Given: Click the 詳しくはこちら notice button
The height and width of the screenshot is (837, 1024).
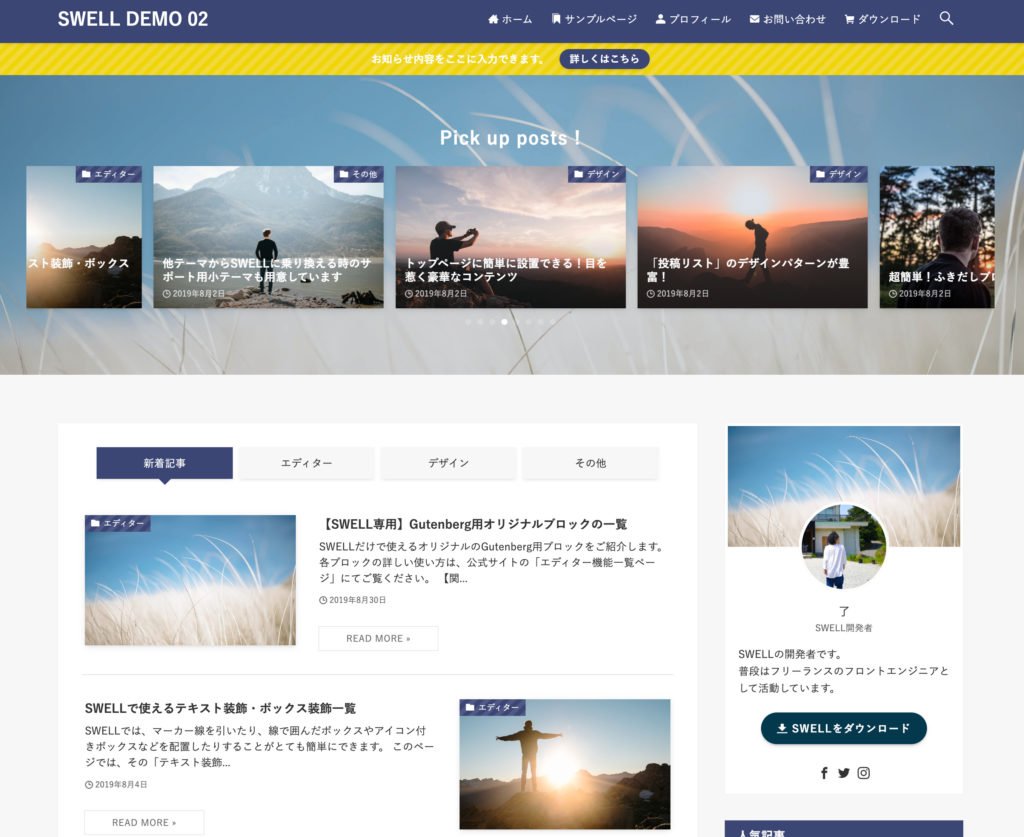Looking at the screenshot, I should (x=604, y=59).
